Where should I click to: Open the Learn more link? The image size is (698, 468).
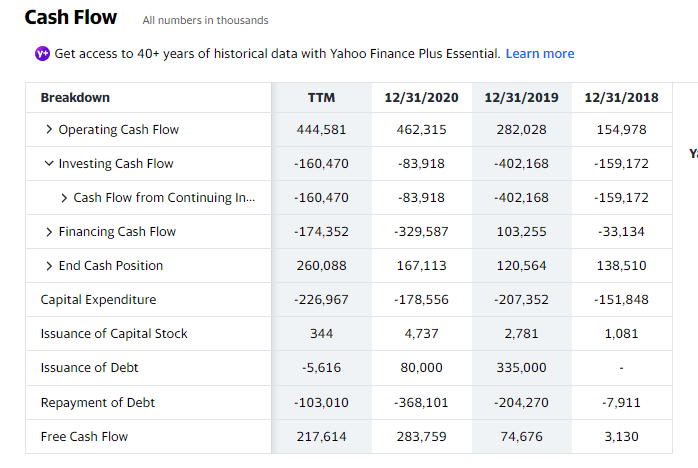click(x=540, y=53)
